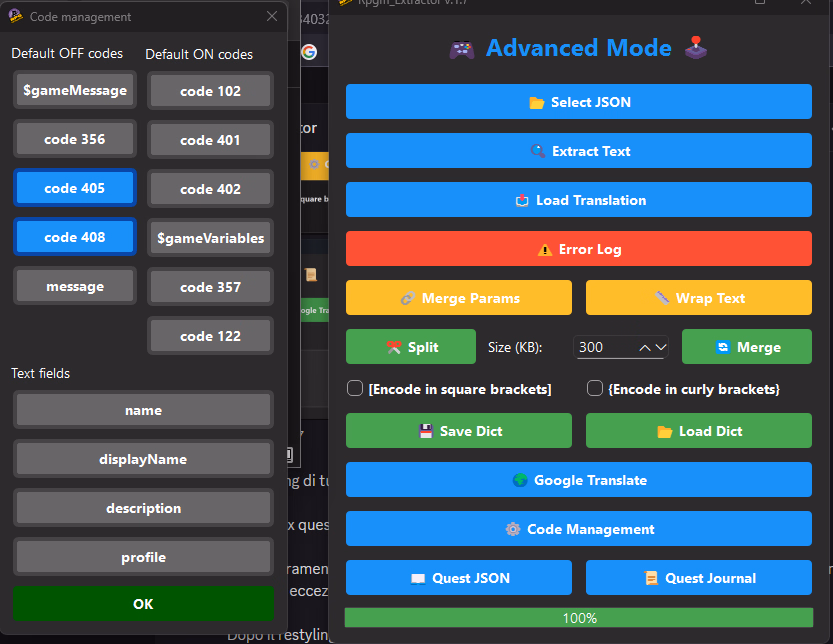Click the globe icon on Google Translate

tap(519, 480)
